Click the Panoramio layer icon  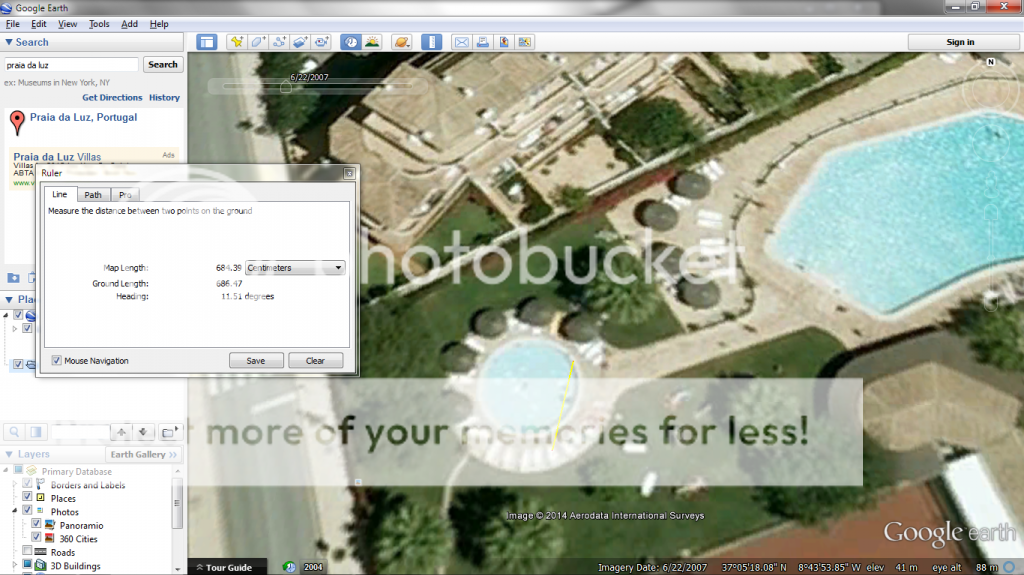pyautogui.click(x=50, y=525)
